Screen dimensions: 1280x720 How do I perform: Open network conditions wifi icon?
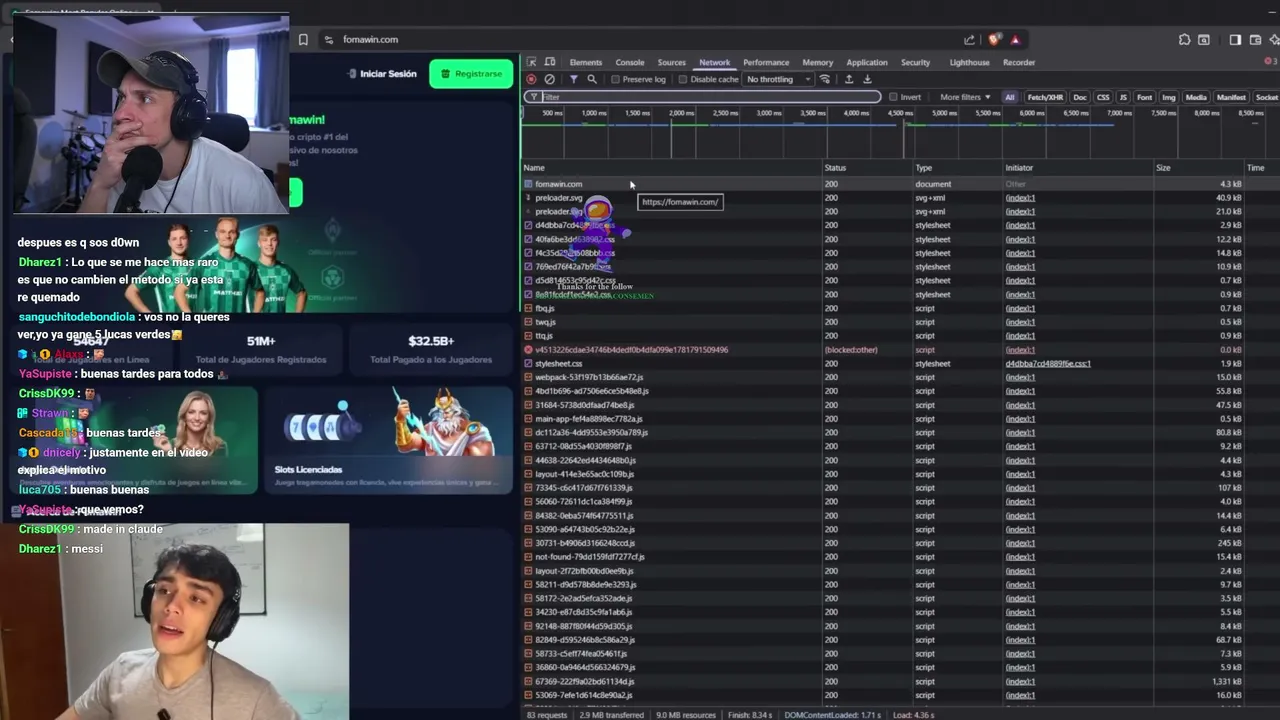click(x=825, y=79)
